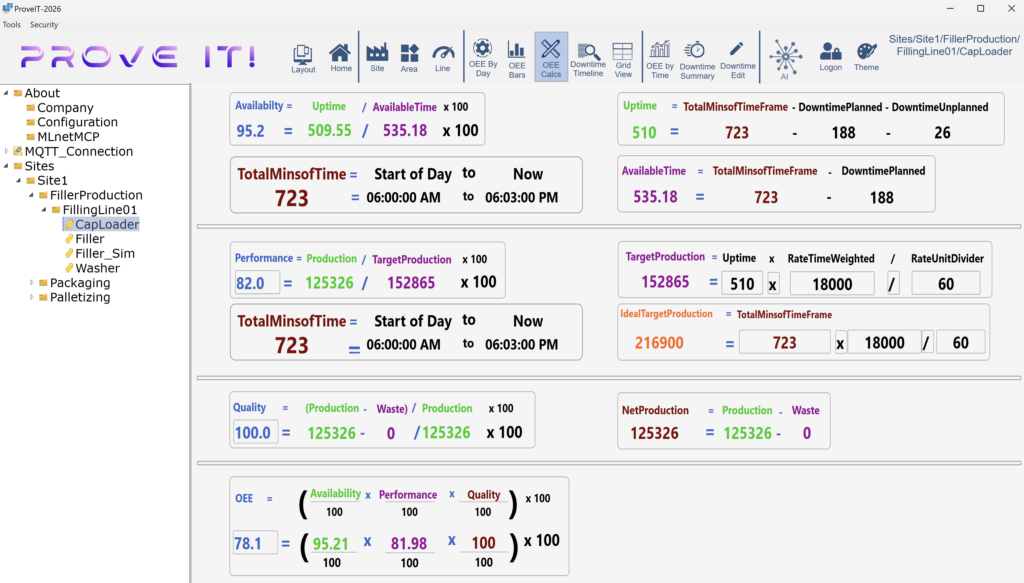Click the RateTimeWeighted 18000 input field

click(x=832, y=283)
